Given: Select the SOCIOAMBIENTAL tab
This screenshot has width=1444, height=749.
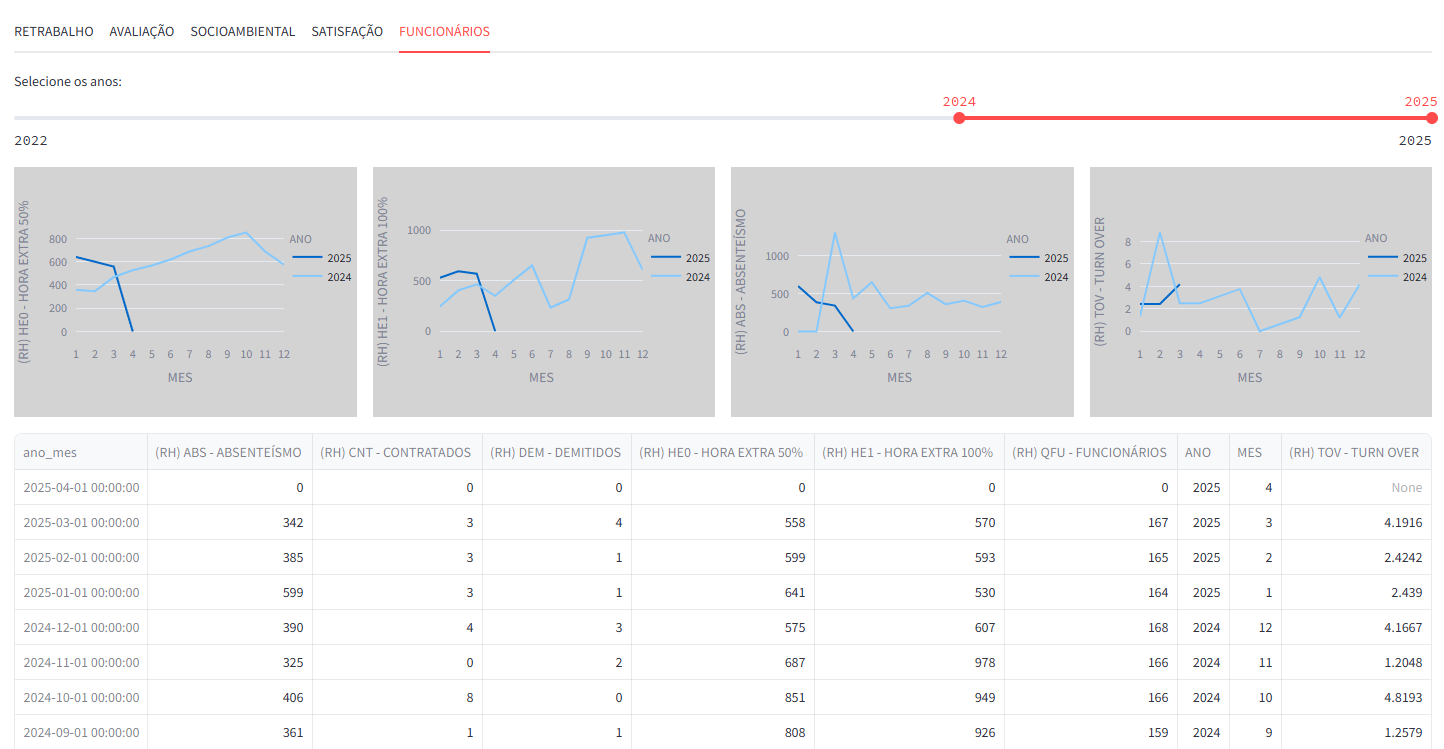Looking at the screenshot, I should click(243, 31).
